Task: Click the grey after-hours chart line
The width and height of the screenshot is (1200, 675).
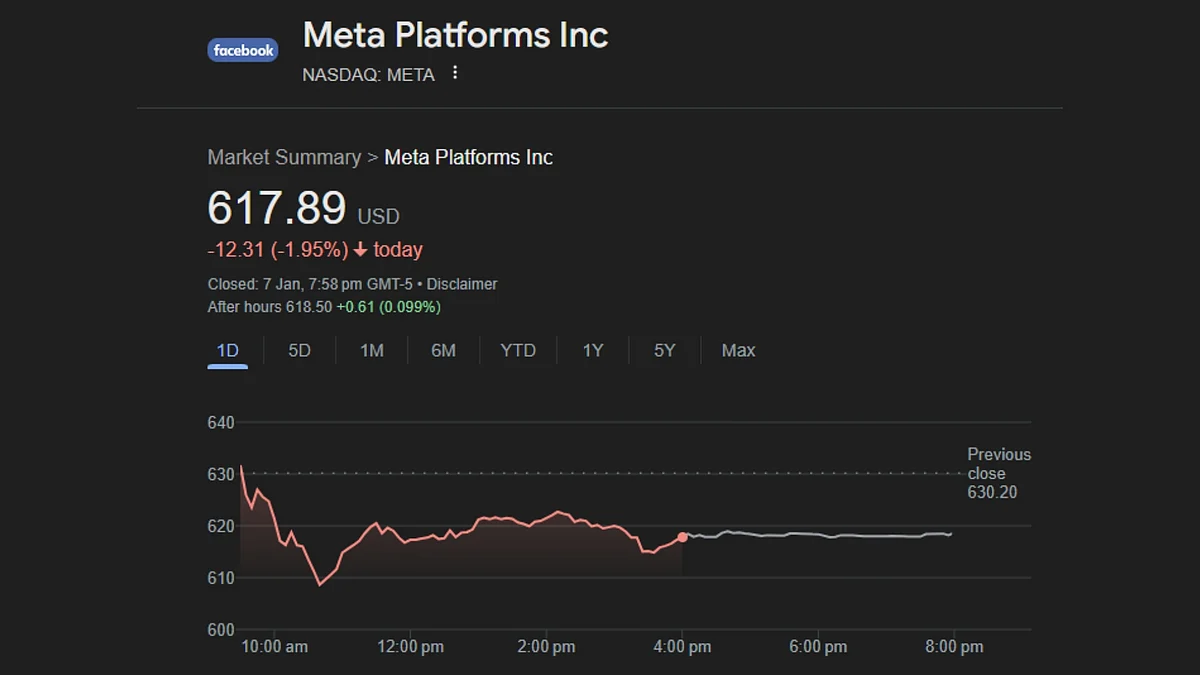Action: [820, 535]
